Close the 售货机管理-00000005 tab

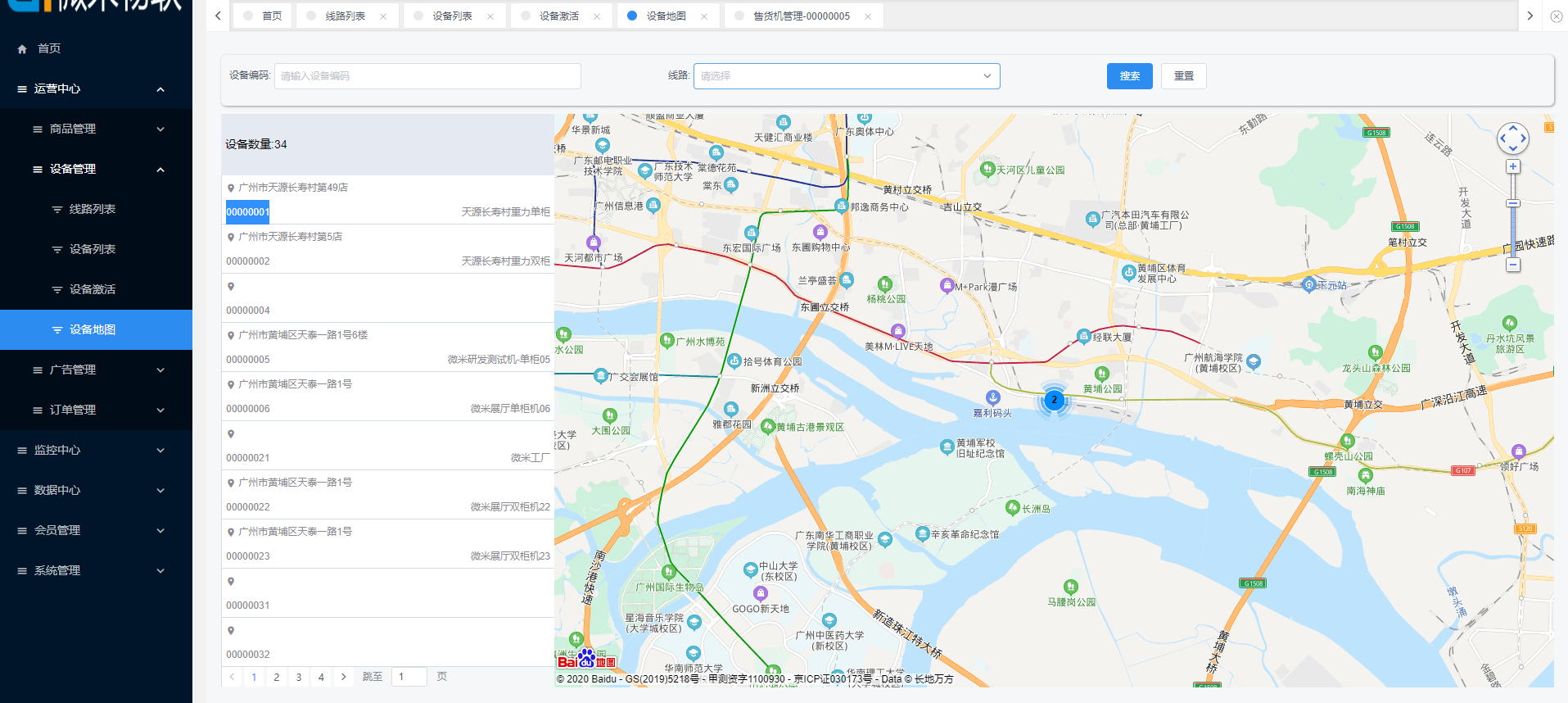tap(868, 16)
